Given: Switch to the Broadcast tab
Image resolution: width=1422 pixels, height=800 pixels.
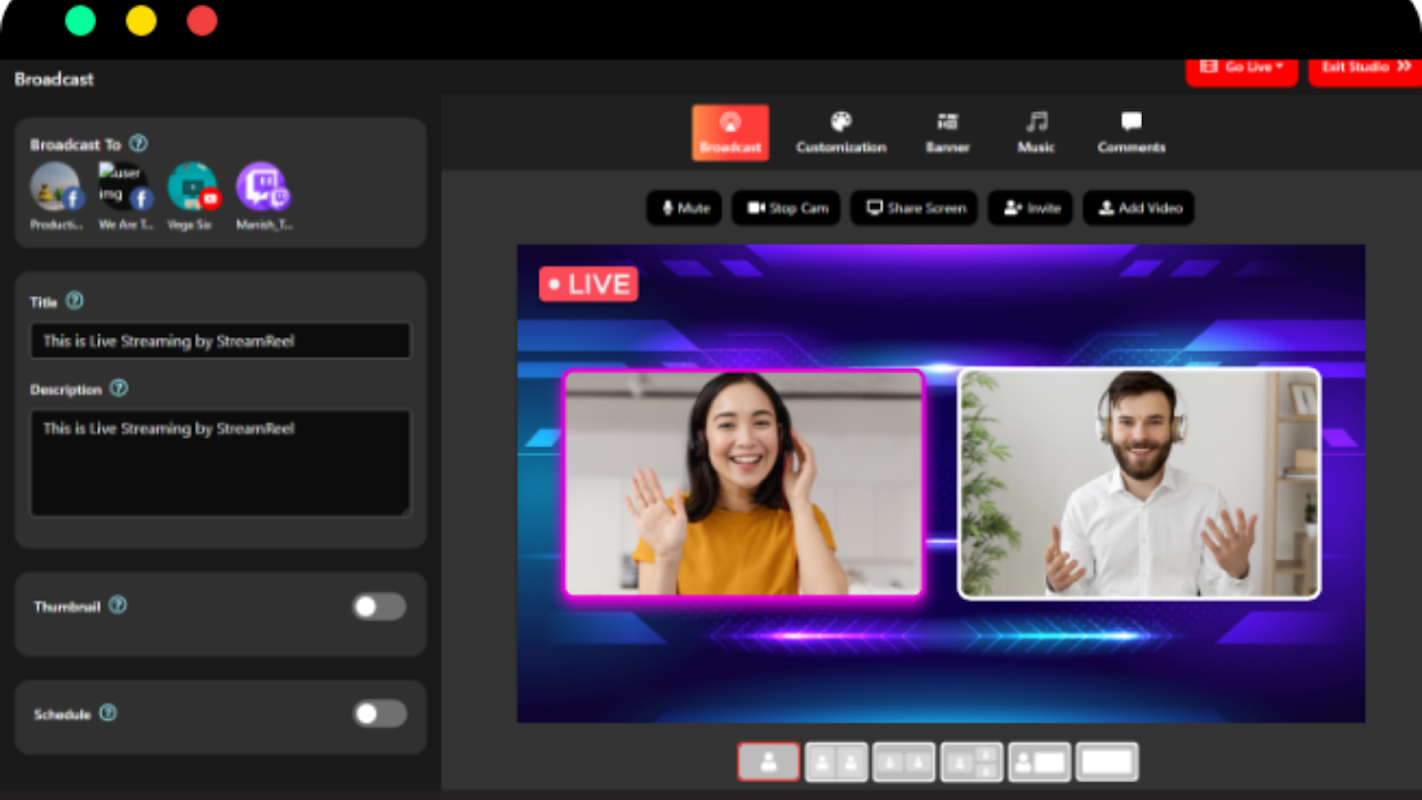Looking at the screenshot, I should [x=730, y=133].
